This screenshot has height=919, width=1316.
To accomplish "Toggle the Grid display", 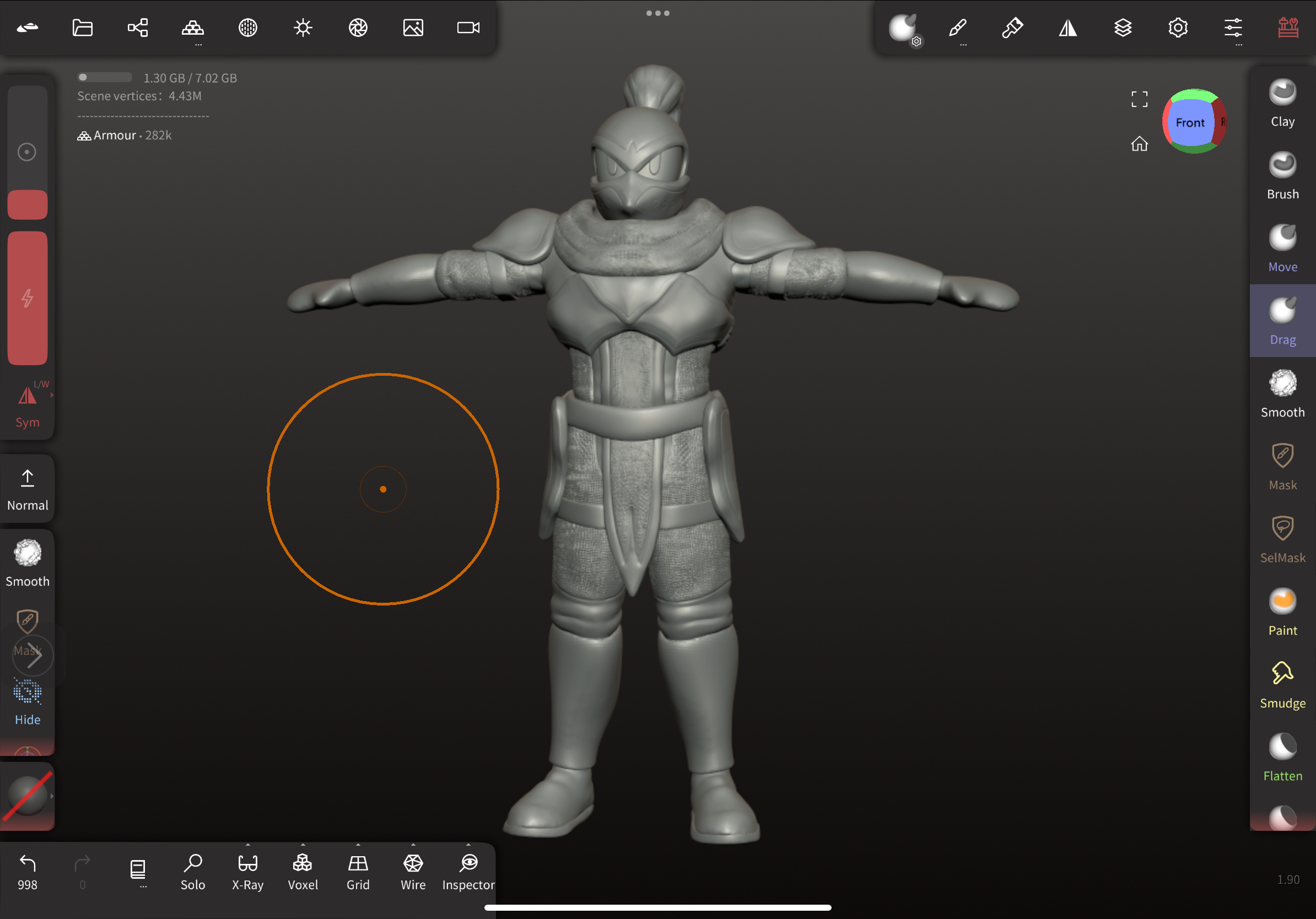I will pos(358,872).
